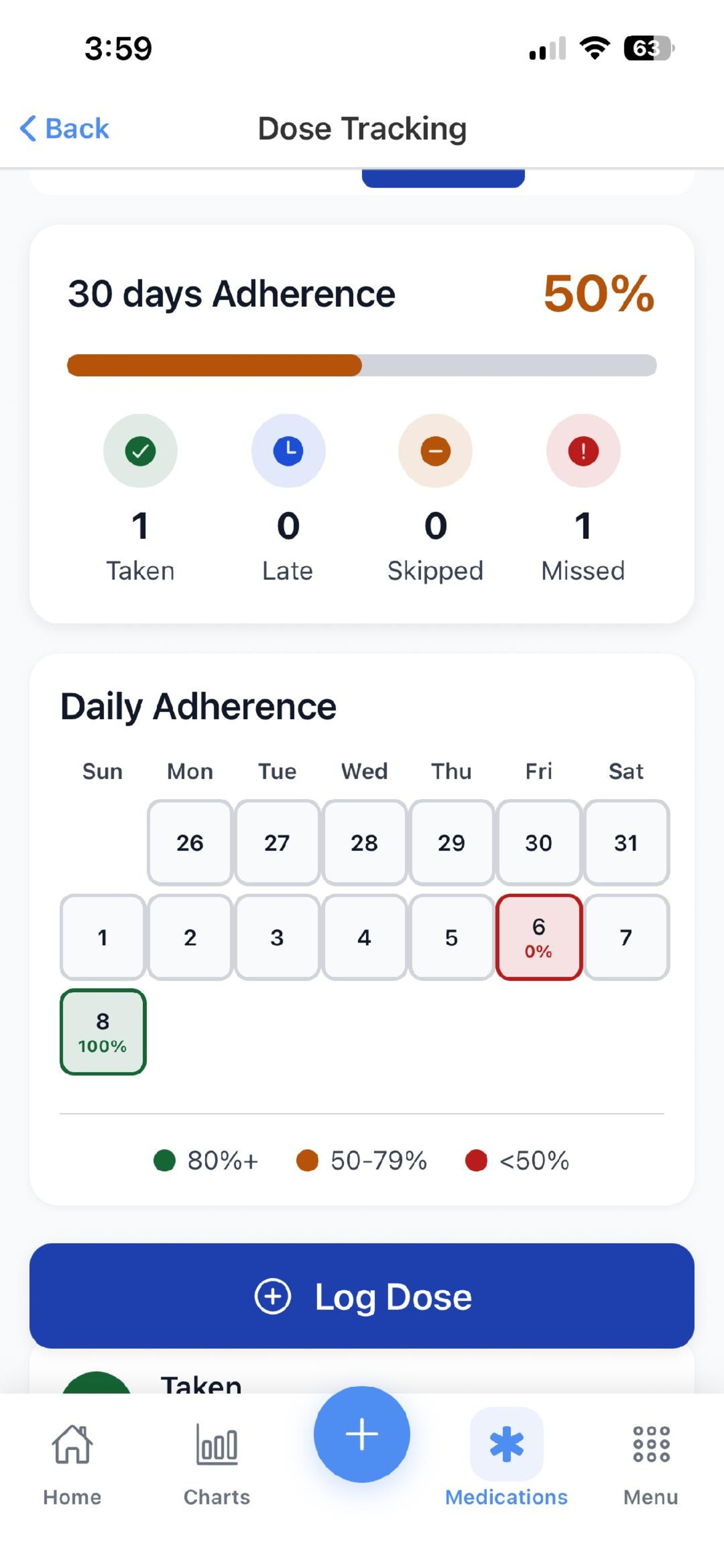Tap the blue Late clock icon
This screenshot has height=1568, width=724.
pos(288,451)
